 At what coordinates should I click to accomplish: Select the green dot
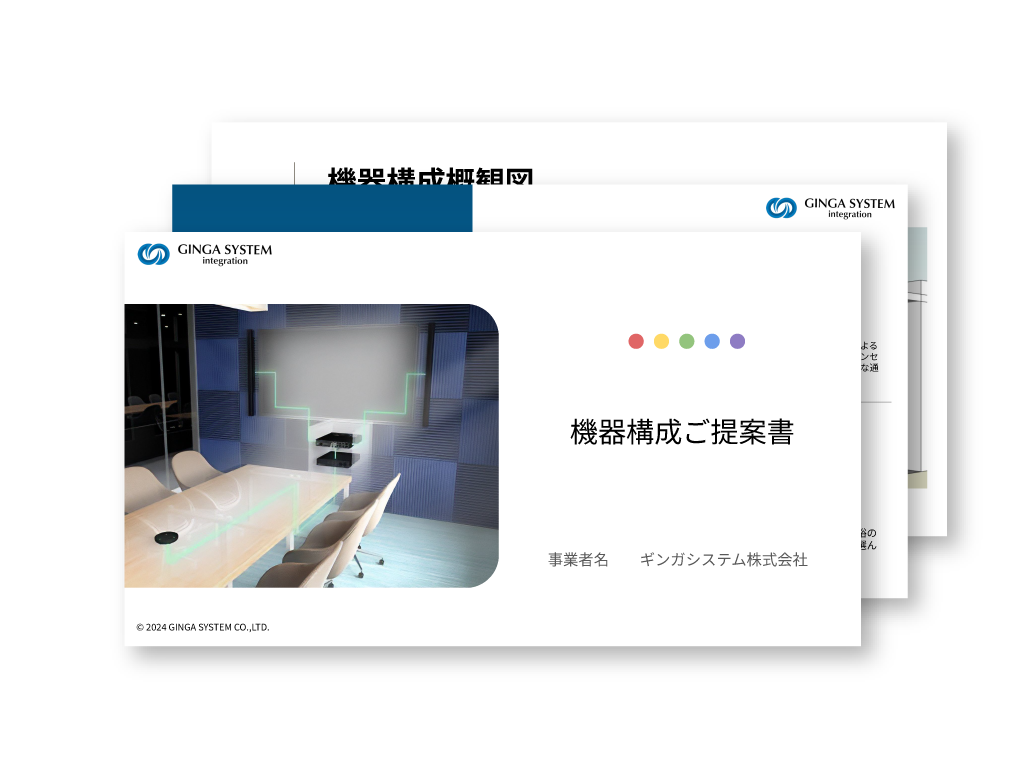click(x=687, y=341)
